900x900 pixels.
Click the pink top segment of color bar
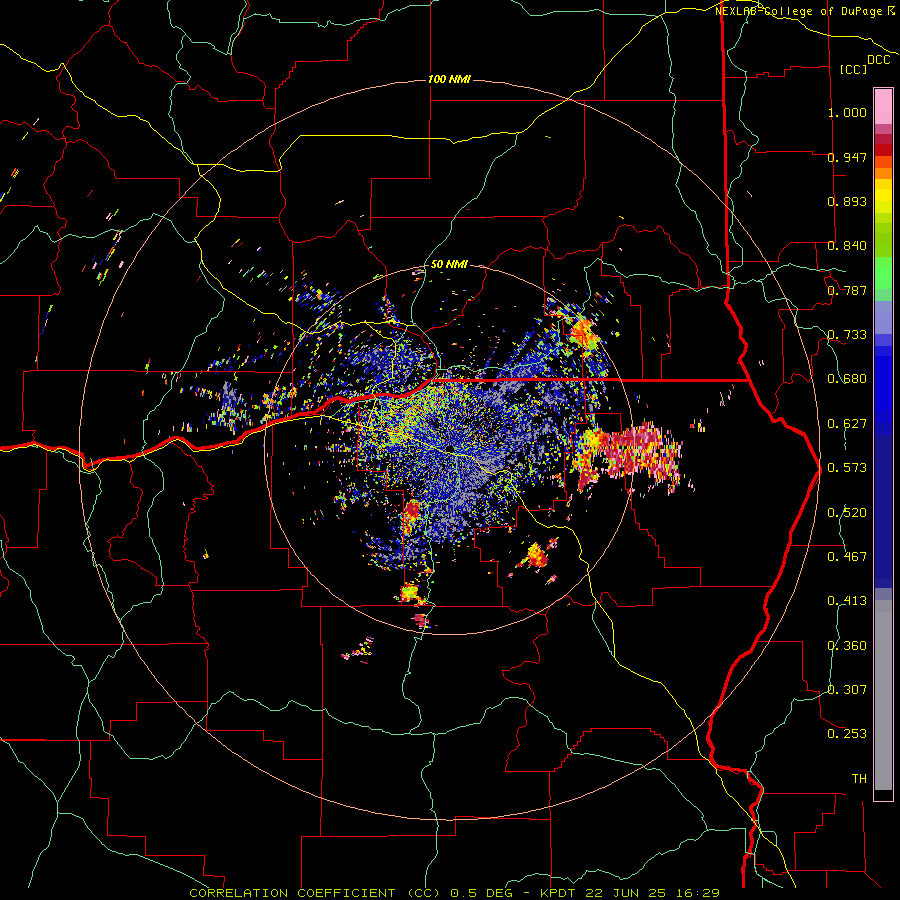pos(883,106)
